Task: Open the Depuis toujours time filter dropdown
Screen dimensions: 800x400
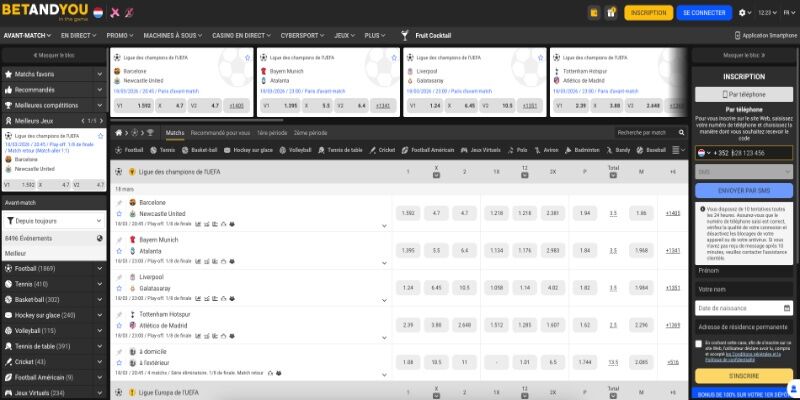Action: (x=54, y=221)
